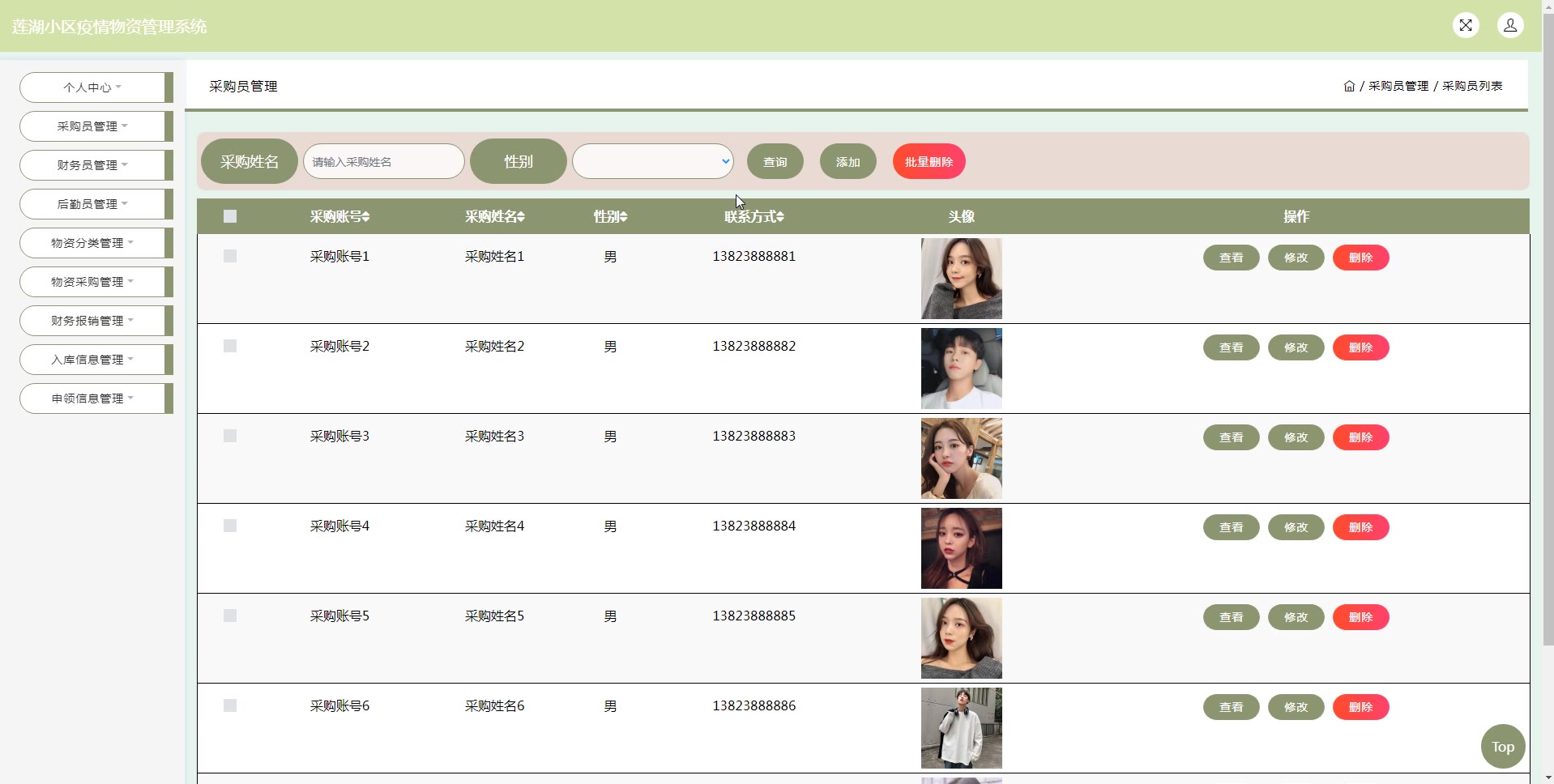This screenshot has height=784, width=1554.
Task: View details of 采购账号2
Action: 1232,347
